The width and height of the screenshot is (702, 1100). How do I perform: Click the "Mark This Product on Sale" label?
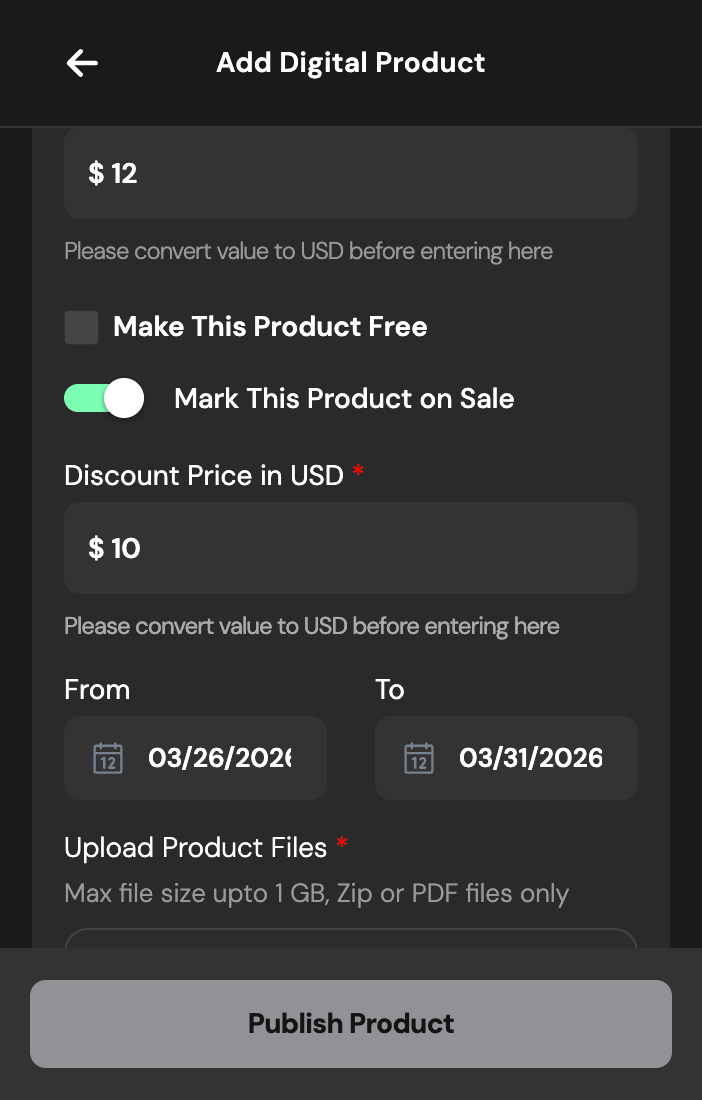point(344,398)
